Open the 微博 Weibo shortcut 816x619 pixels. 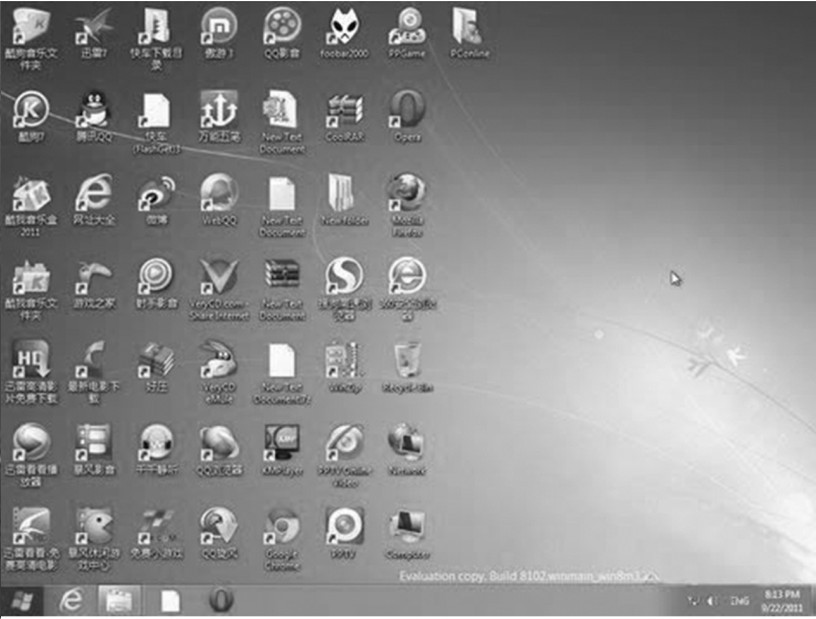[156, 200]
